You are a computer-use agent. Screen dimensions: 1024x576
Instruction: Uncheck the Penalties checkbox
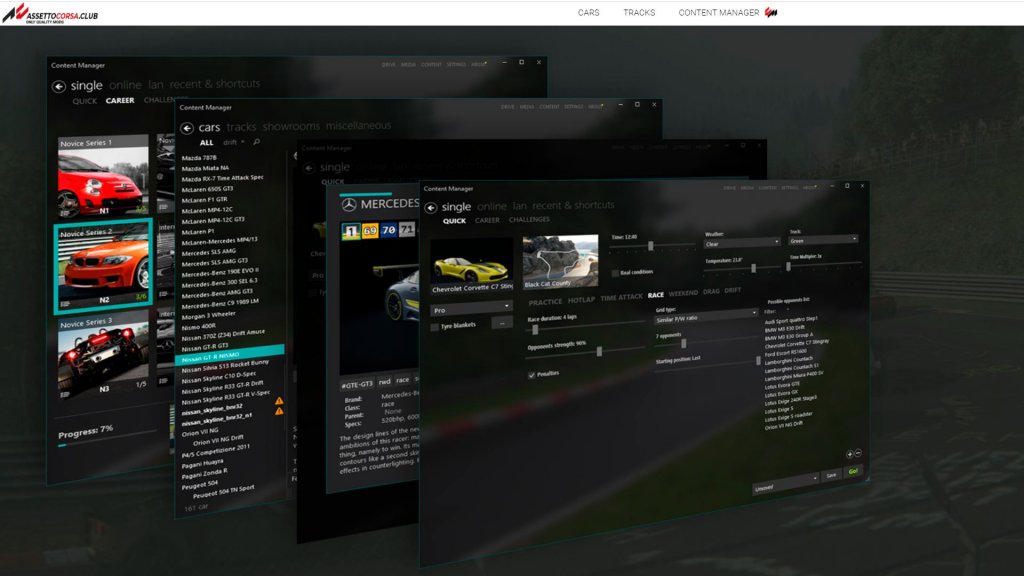tap(532, 375)
